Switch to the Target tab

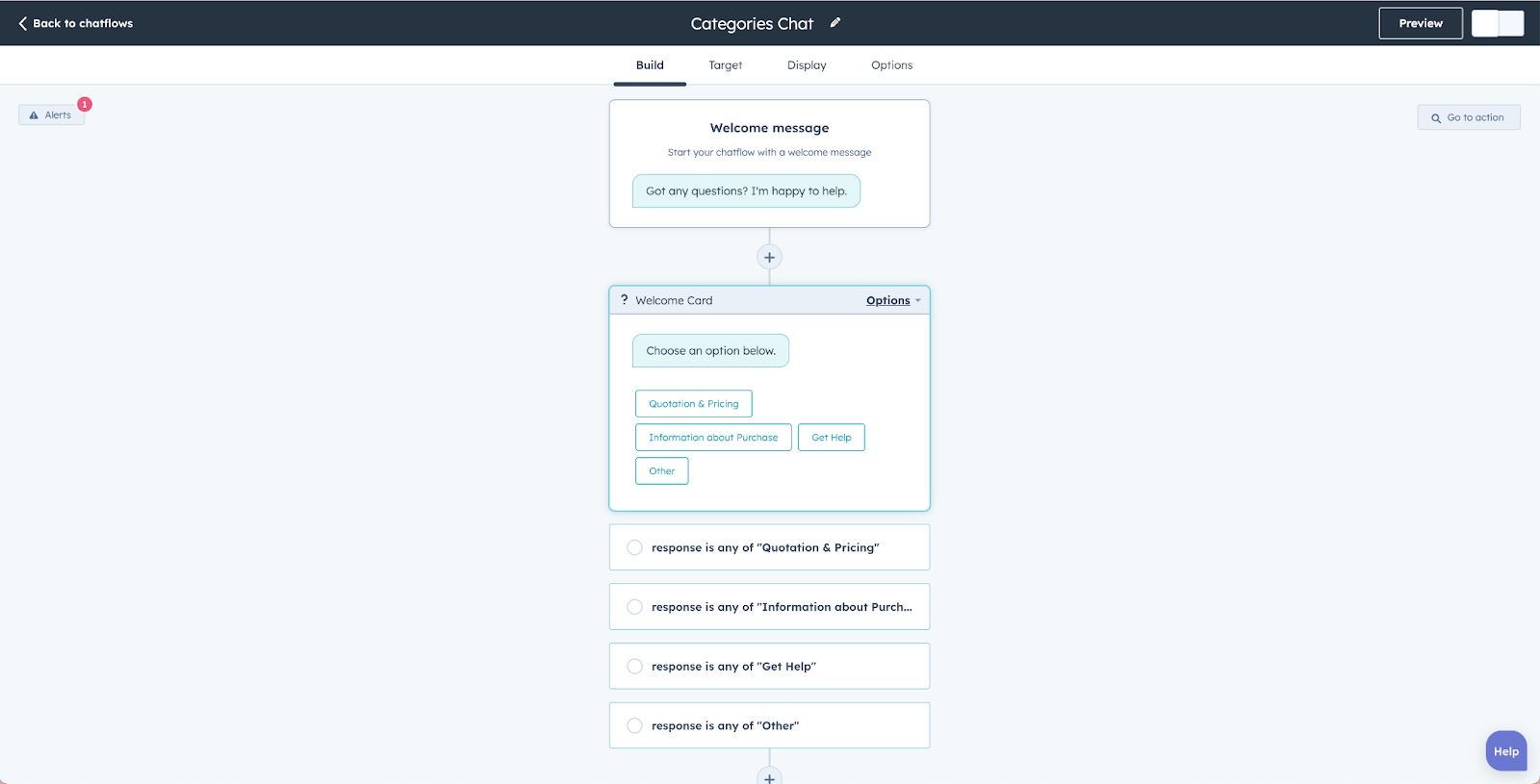tap(726, 65)
